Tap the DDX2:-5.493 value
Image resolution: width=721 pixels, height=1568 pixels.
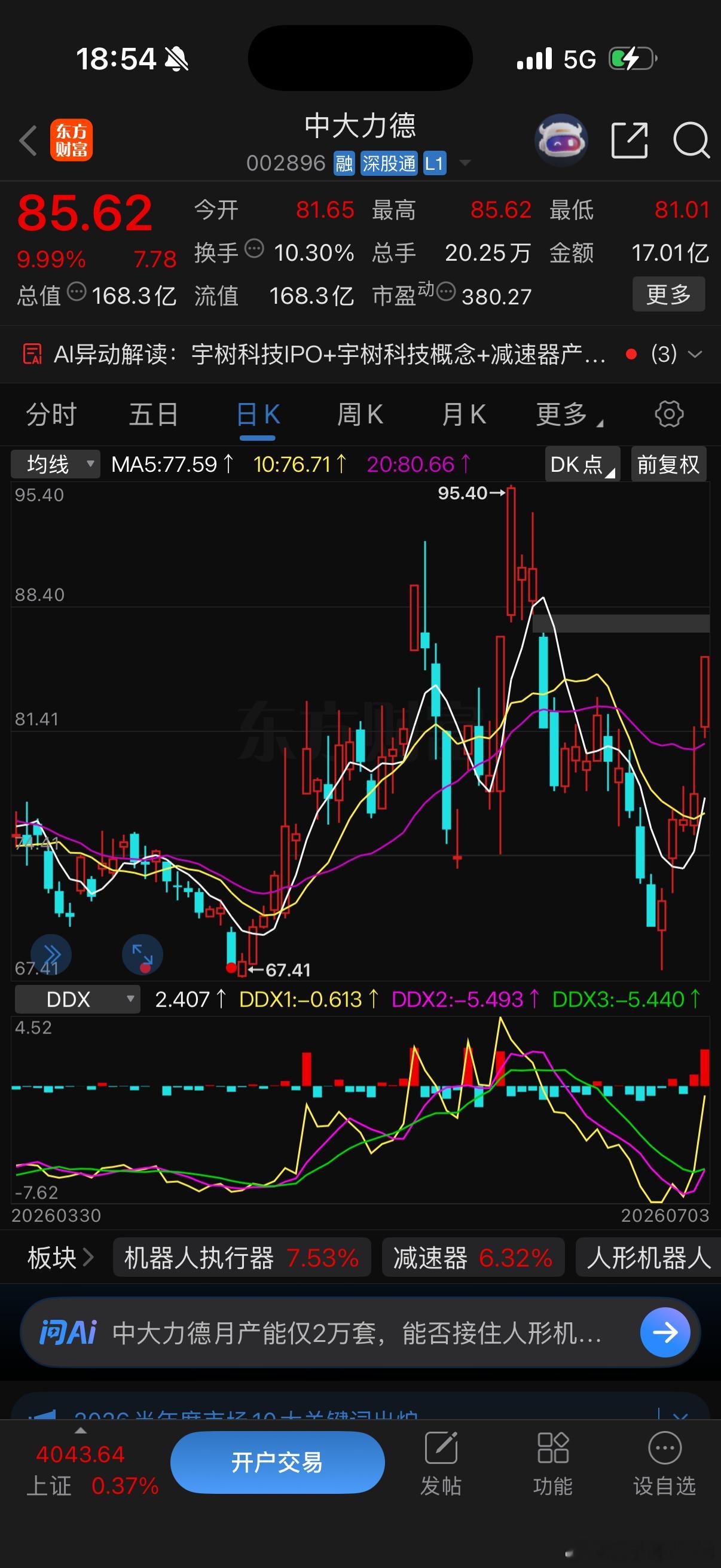466,999
